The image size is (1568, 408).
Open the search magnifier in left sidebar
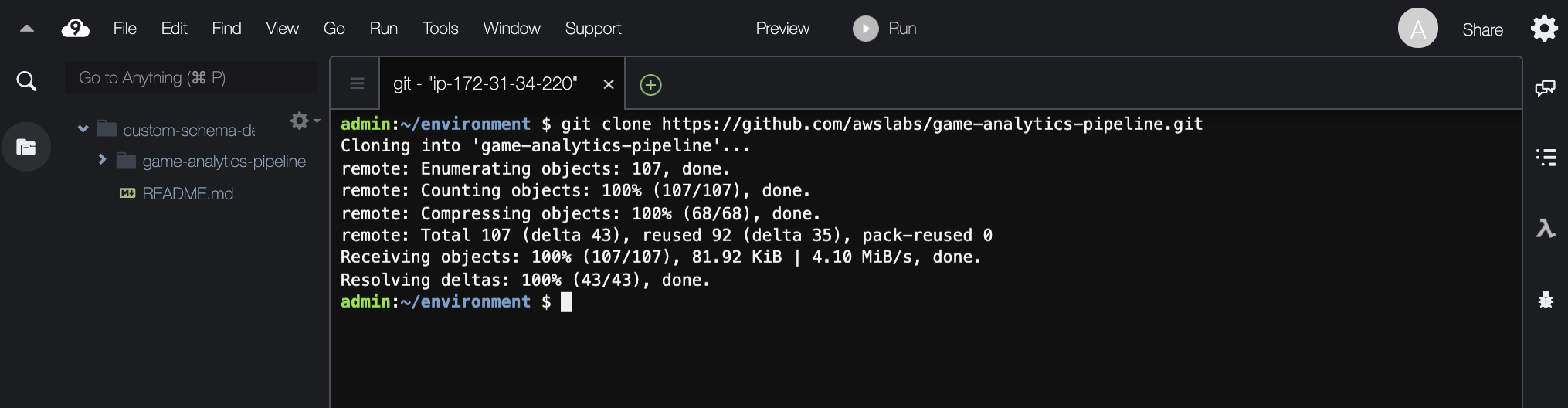[x=26, y=80]
